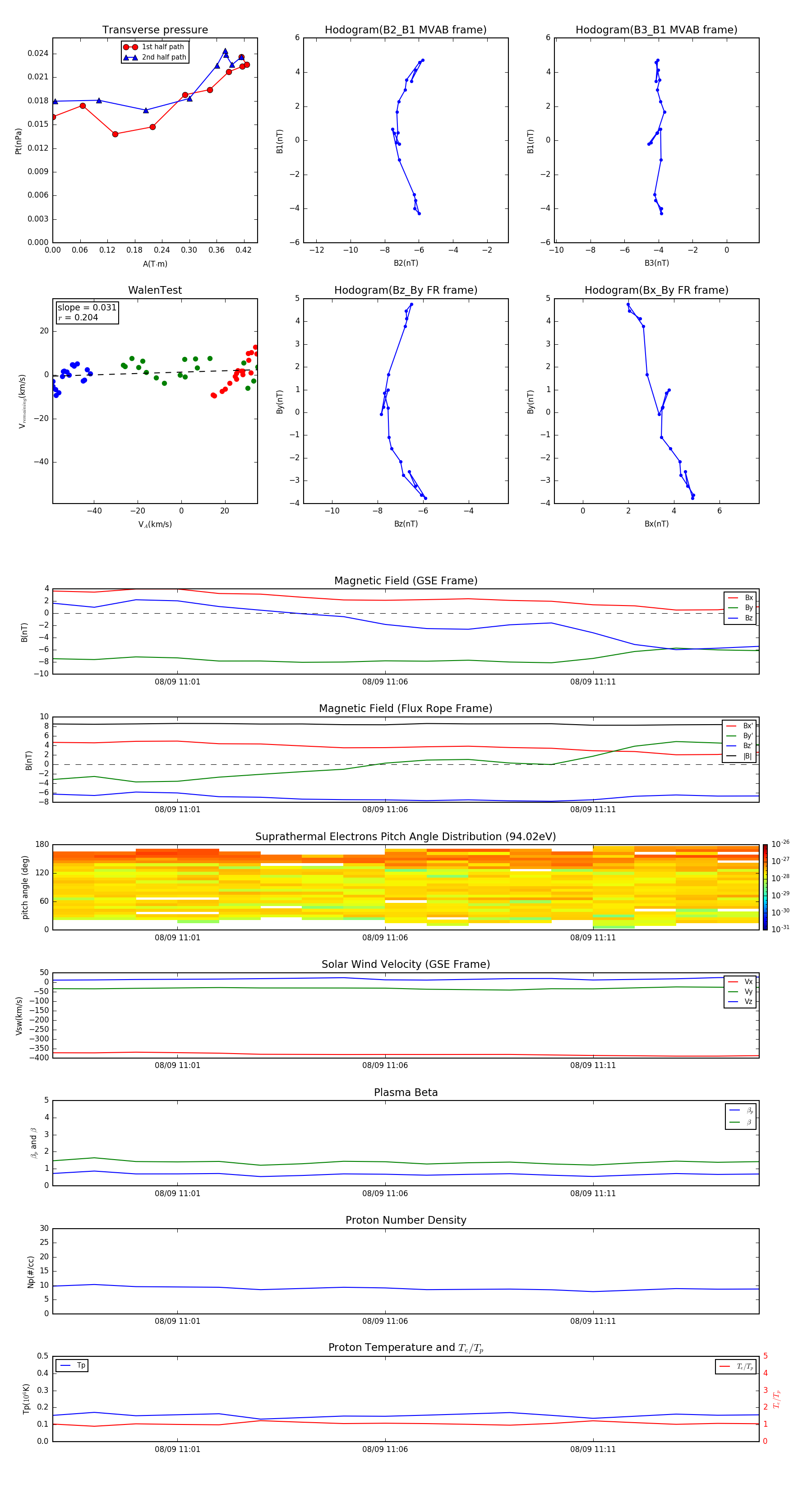812x1489 pixels.
Task: Click the 'B3(nT)' x-axis label
Action: point(656,263)
